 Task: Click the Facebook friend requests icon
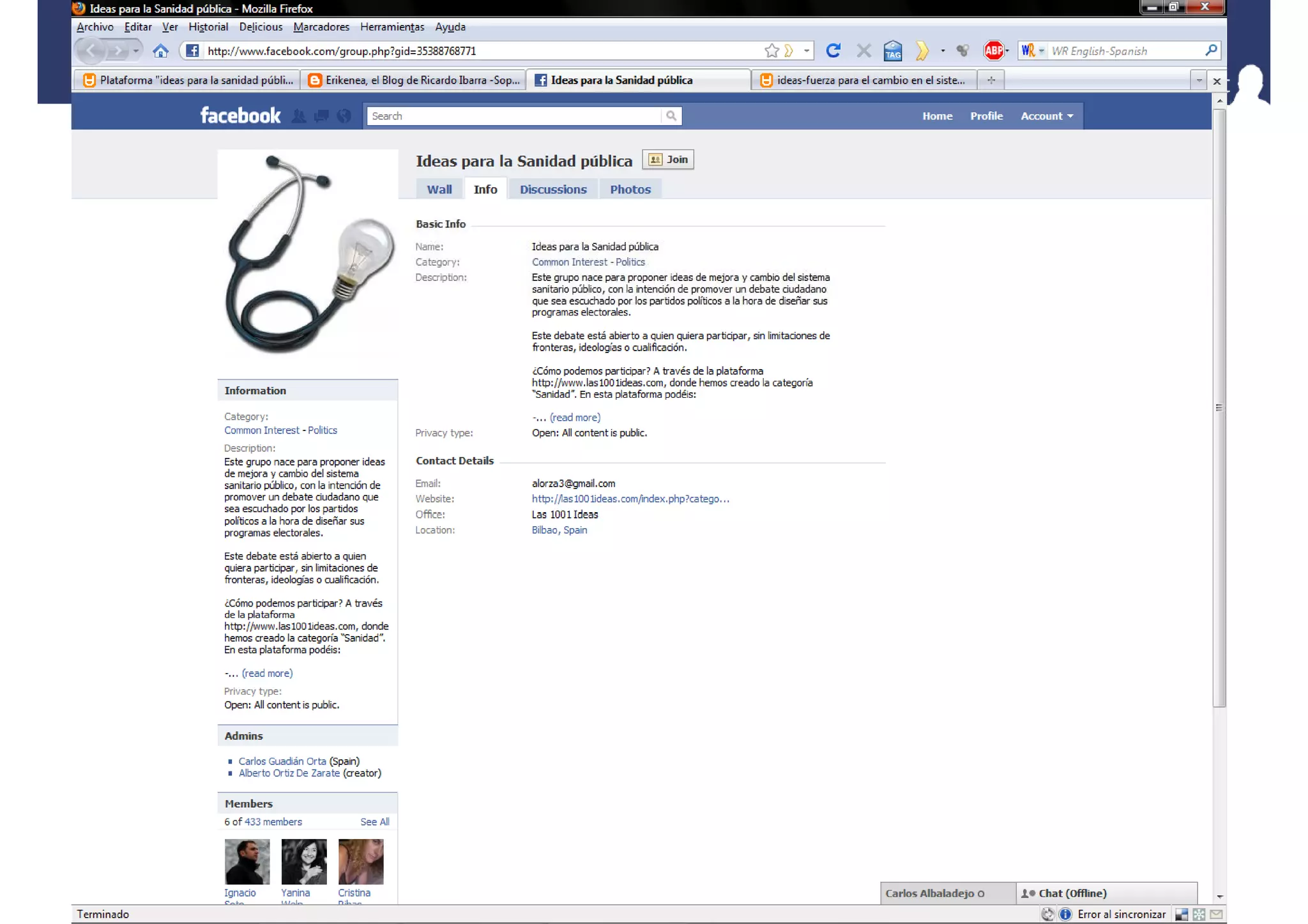point(298,116)
